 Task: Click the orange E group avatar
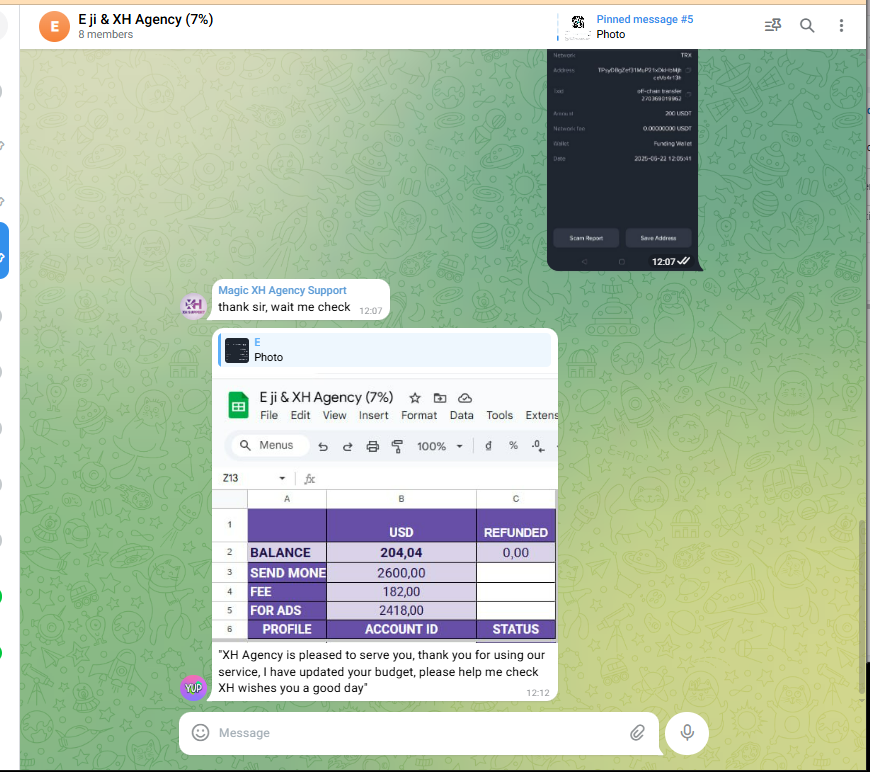tap(54, 27)
